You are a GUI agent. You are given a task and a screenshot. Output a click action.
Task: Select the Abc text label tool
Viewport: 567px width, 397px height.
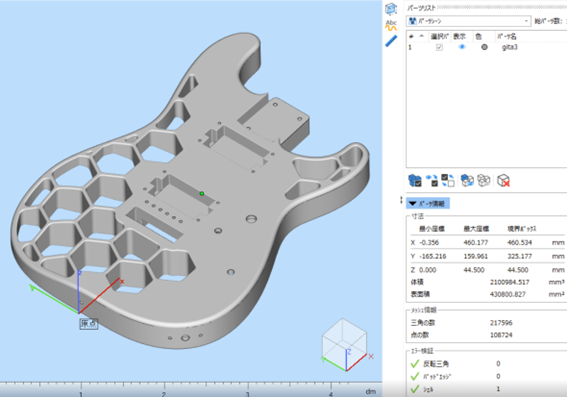click(x=391, y=25)
